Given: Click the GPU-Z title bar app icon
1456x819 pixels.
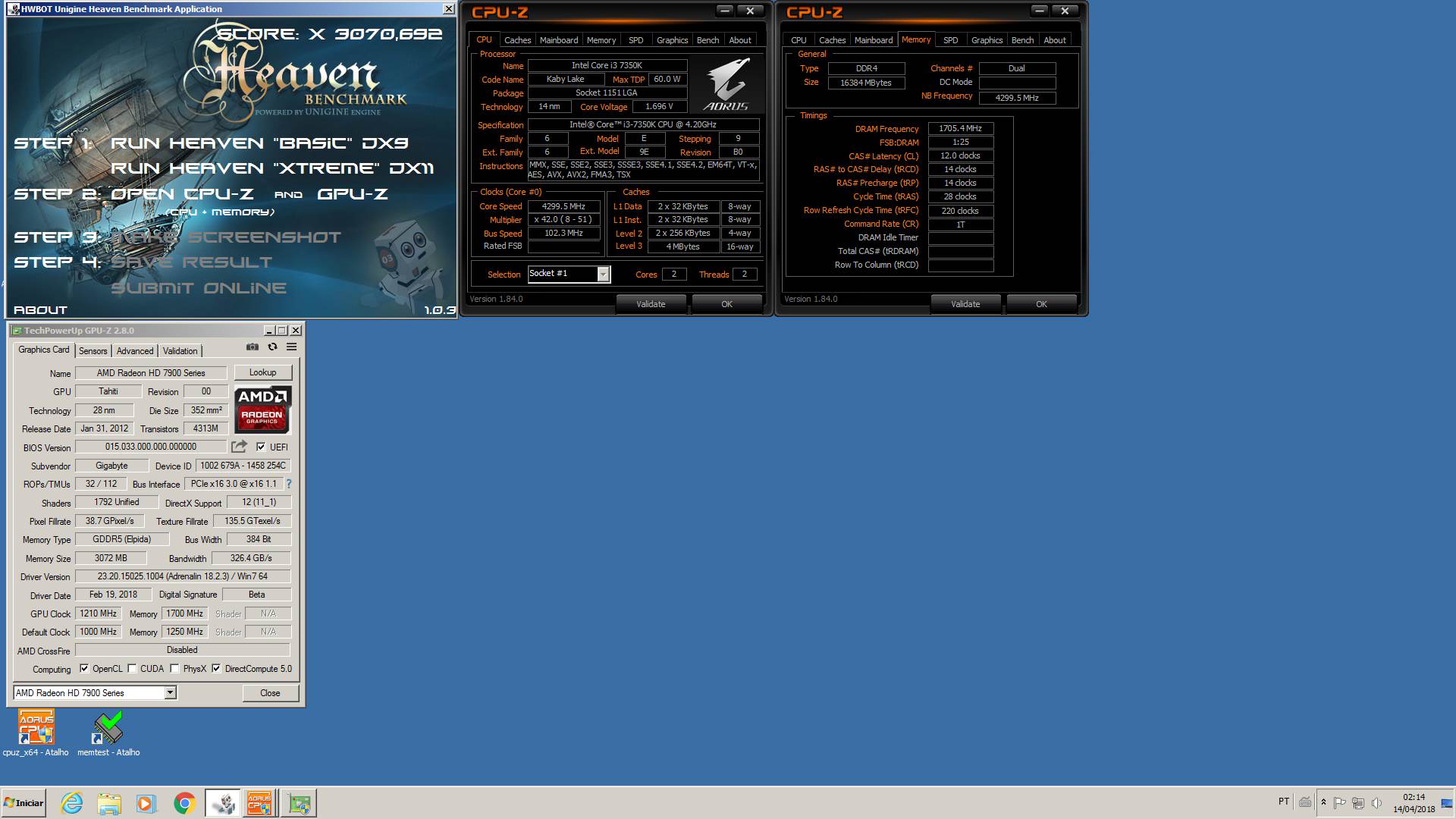Looking at the screenshot, I should 16,331.
